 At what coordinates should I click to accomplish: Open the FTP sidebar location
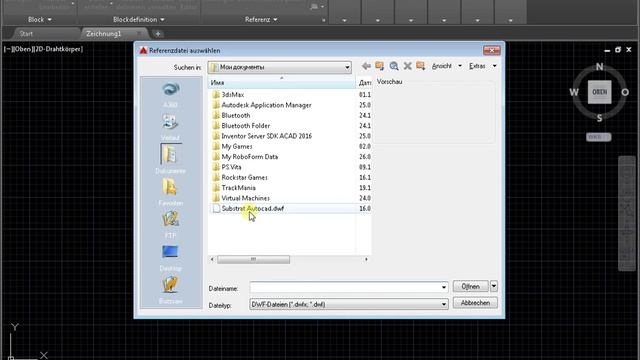(x=170, y=225)
